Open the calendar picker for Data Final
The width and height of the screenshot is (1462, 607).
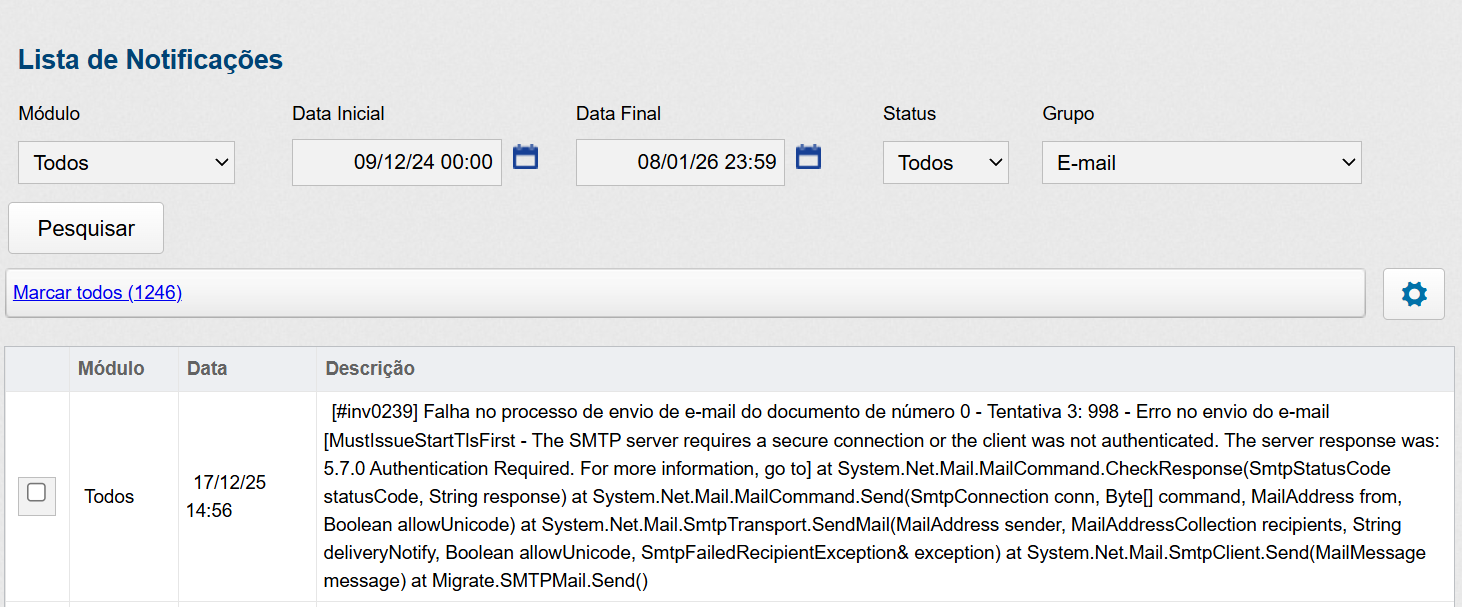[x=808, y=157]
